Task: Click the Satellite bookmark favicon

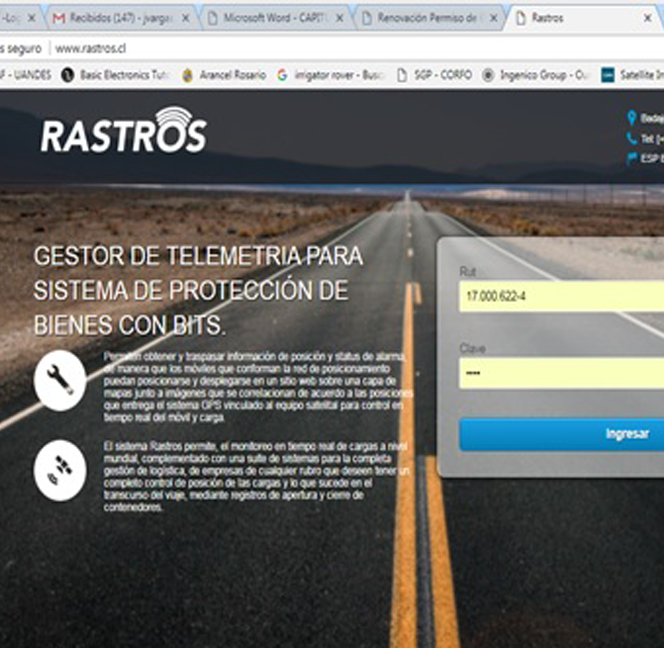Action: 608,75
